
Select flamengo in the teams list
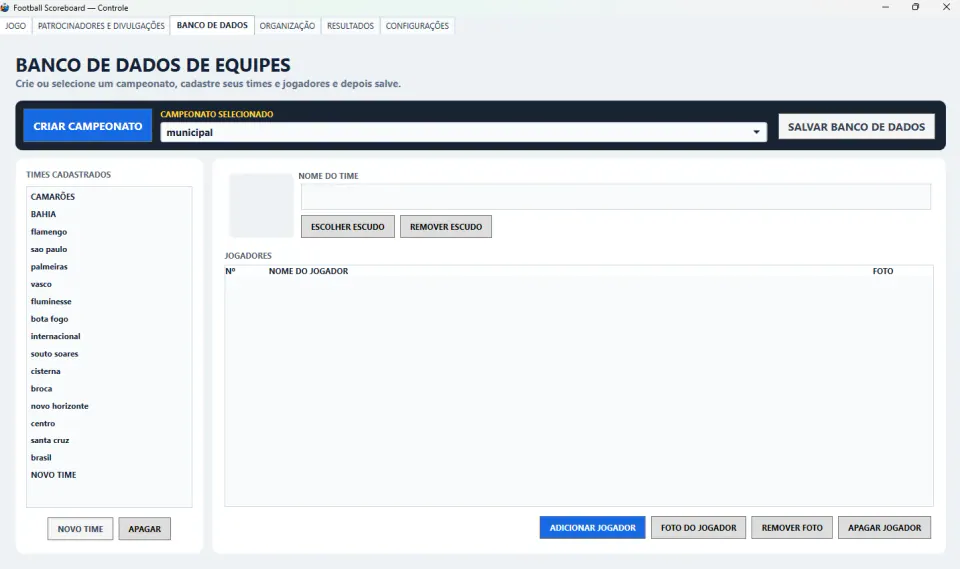pyautogui.click(x=109, y=232)
